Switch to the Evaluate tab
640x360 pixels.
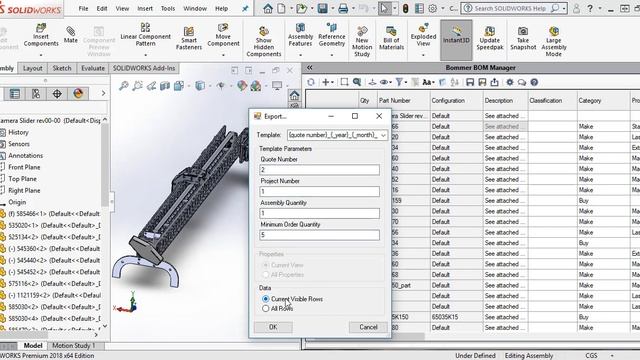93,68
